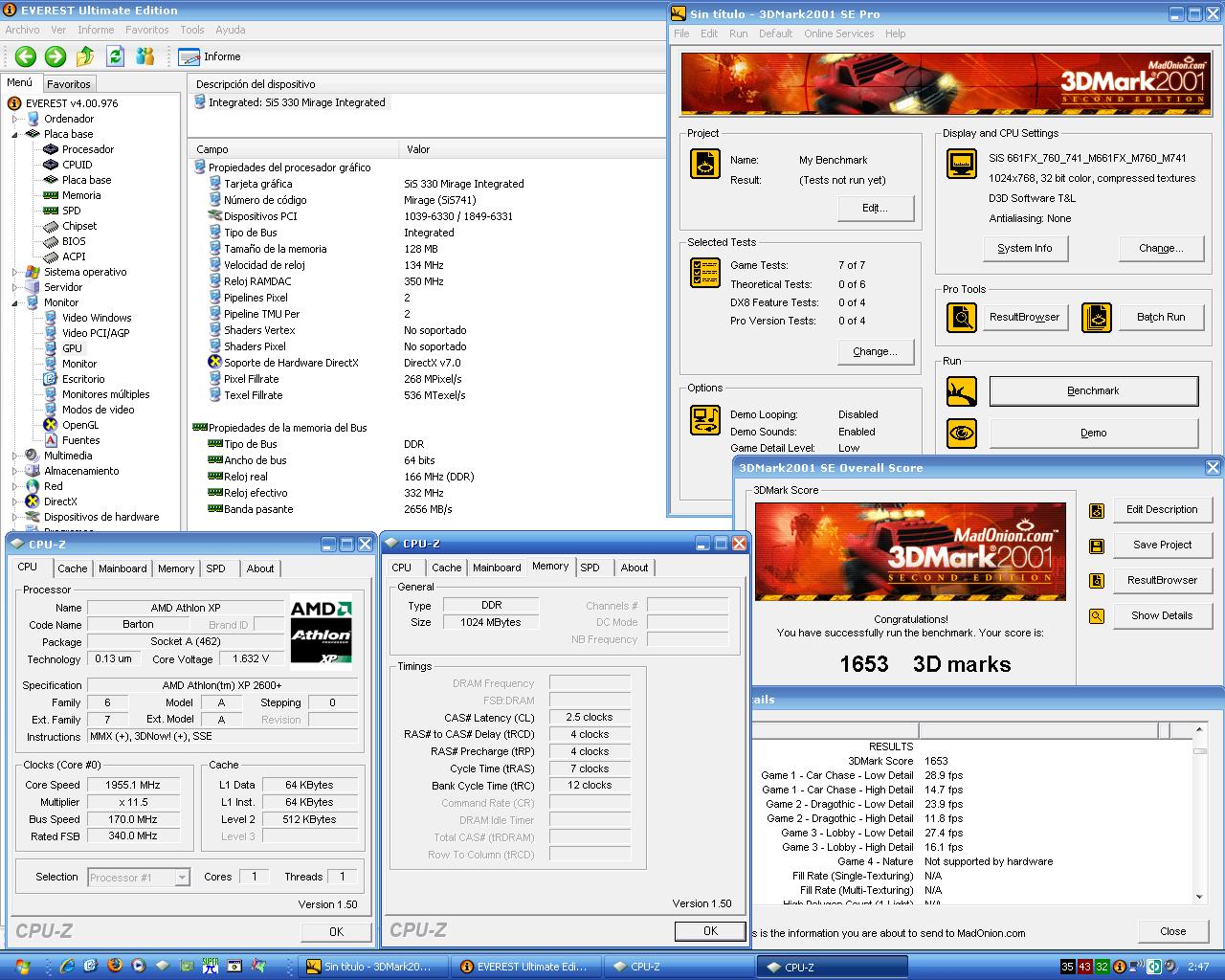
Task: Click the icon beside Edit Description
Action: point(1097,510)
